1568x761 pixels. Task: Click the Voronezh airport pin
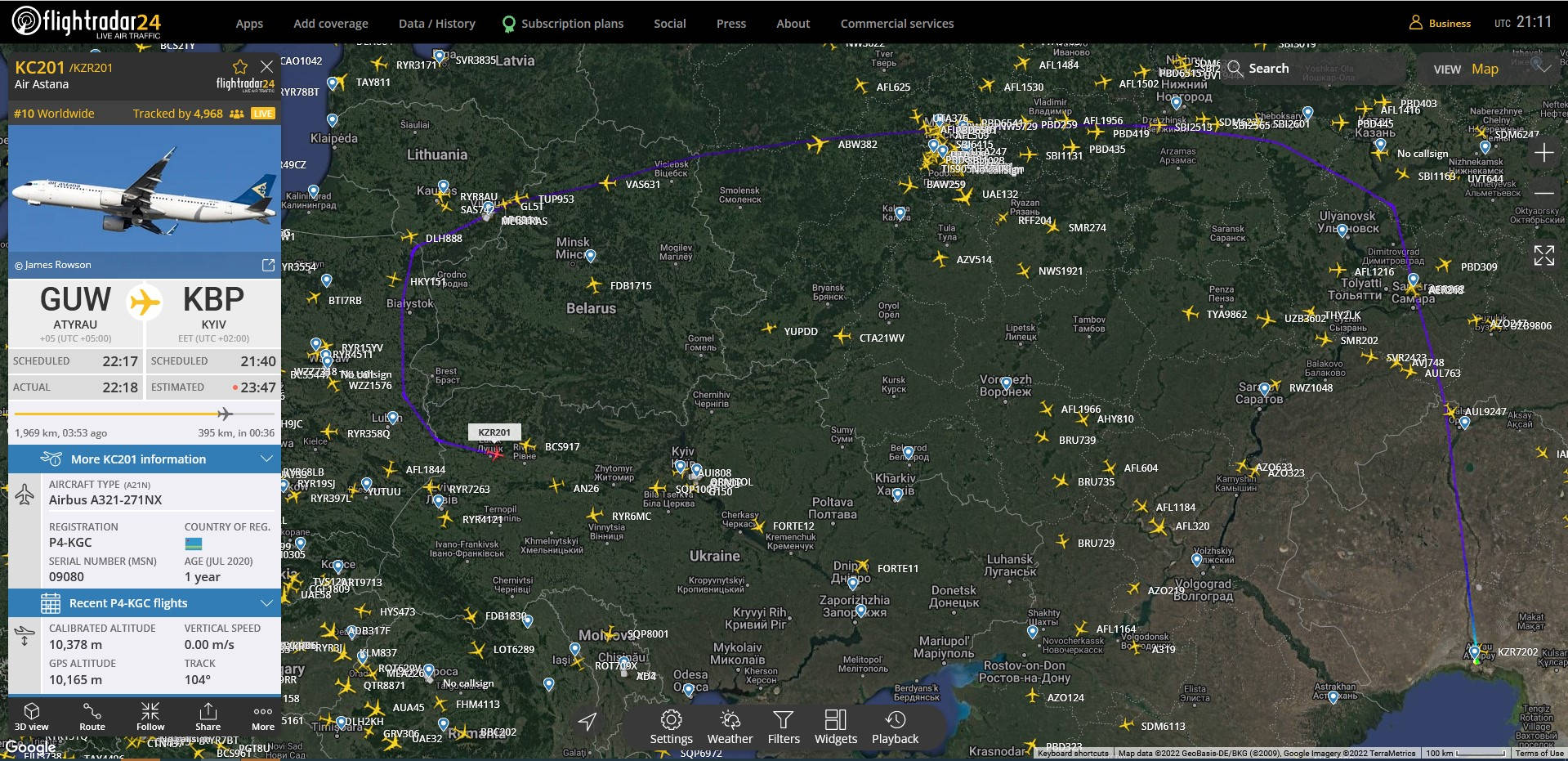click(1006, 383)
